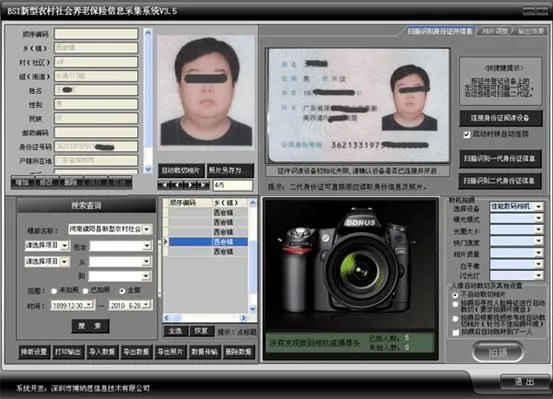Click the 数据传输 button

click(x=205, y=352)
